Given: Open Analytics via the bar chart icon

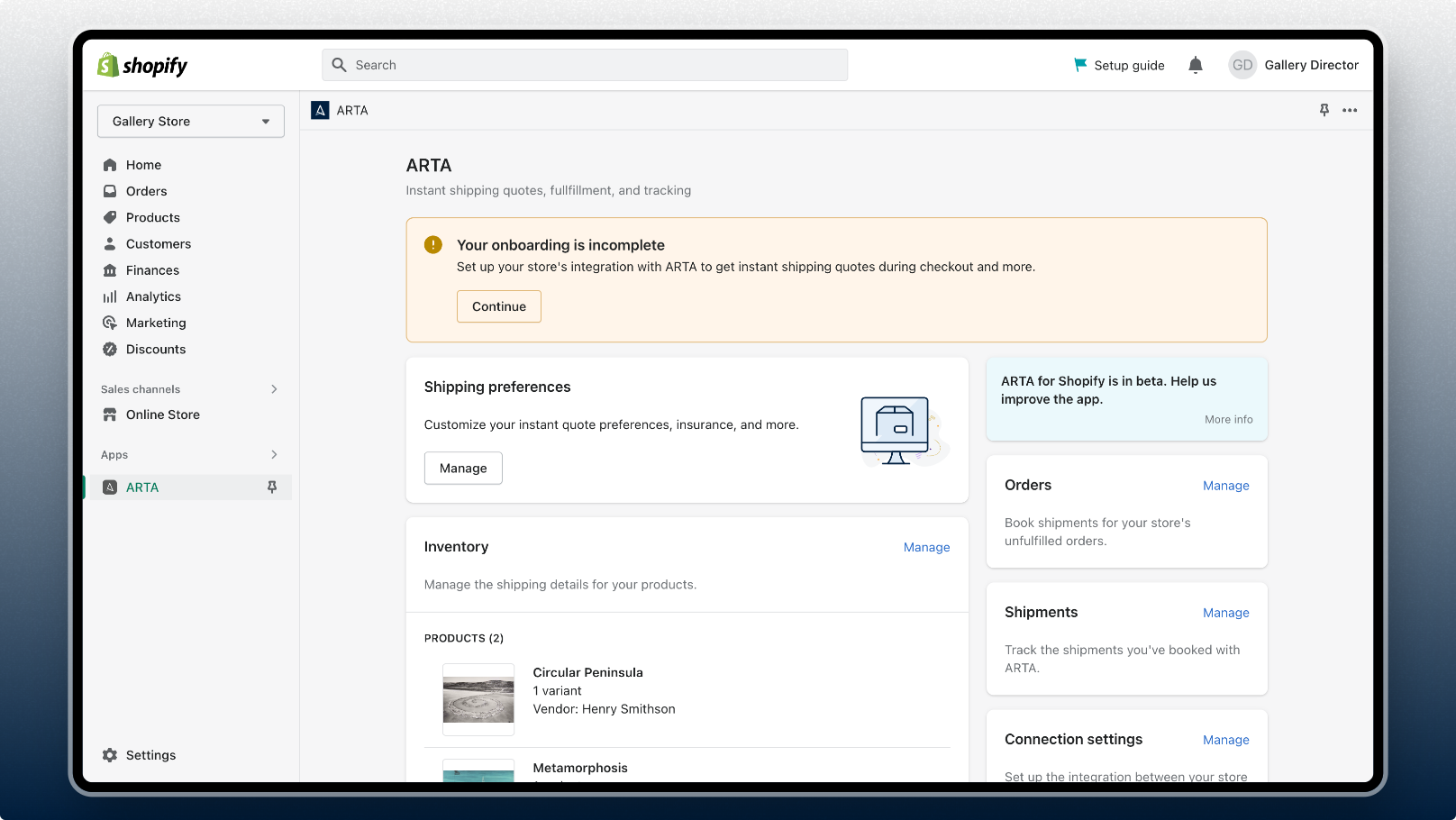Looking at the screenshot, I should (x=110, y=296).
